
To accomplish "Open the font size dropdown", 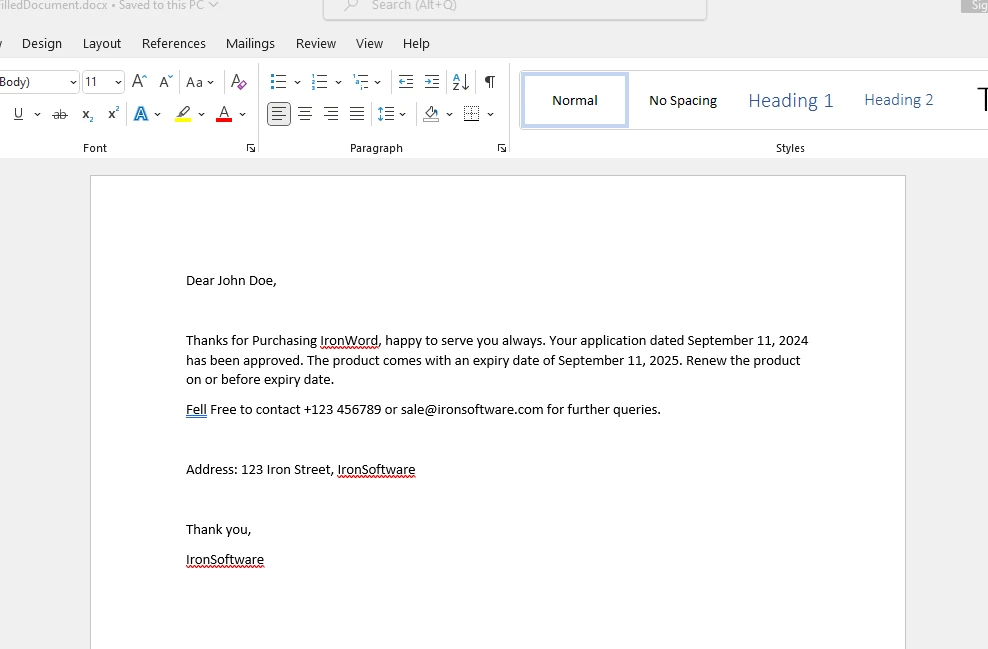I will click(118, 82).
